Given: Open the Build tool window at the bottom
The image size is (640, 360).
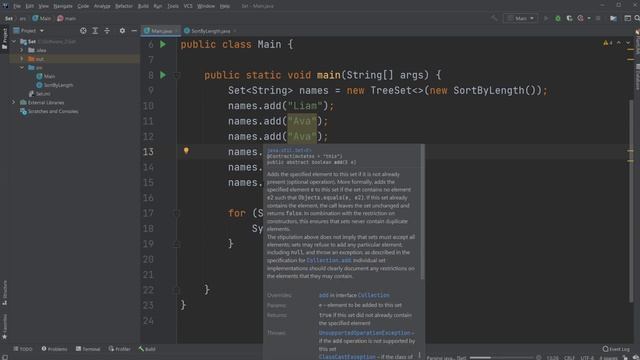Looking at the screenshot, I should click(147, 349).
